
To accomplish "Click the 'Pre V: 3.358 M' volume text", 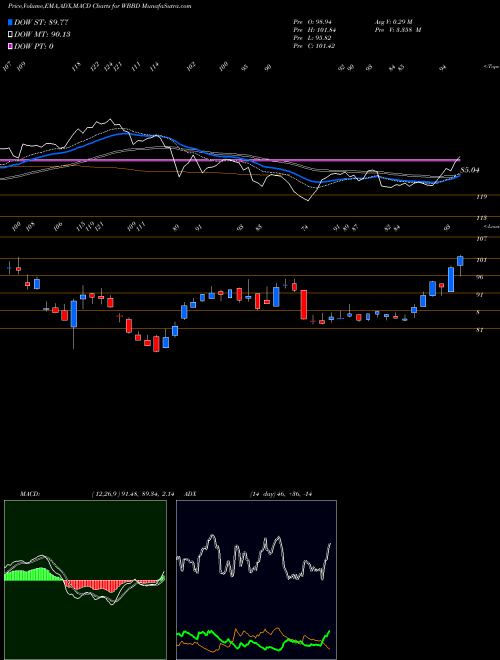I will [x=398, y=30].
